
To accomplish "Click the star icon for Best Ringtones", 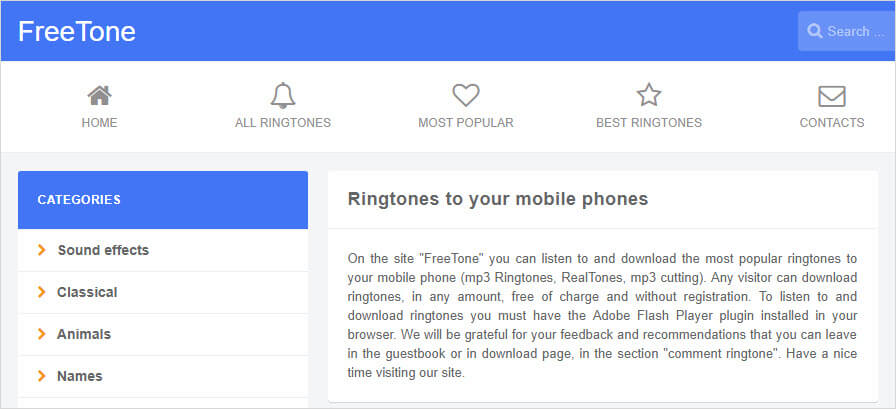I will click(x=649, y=96).
